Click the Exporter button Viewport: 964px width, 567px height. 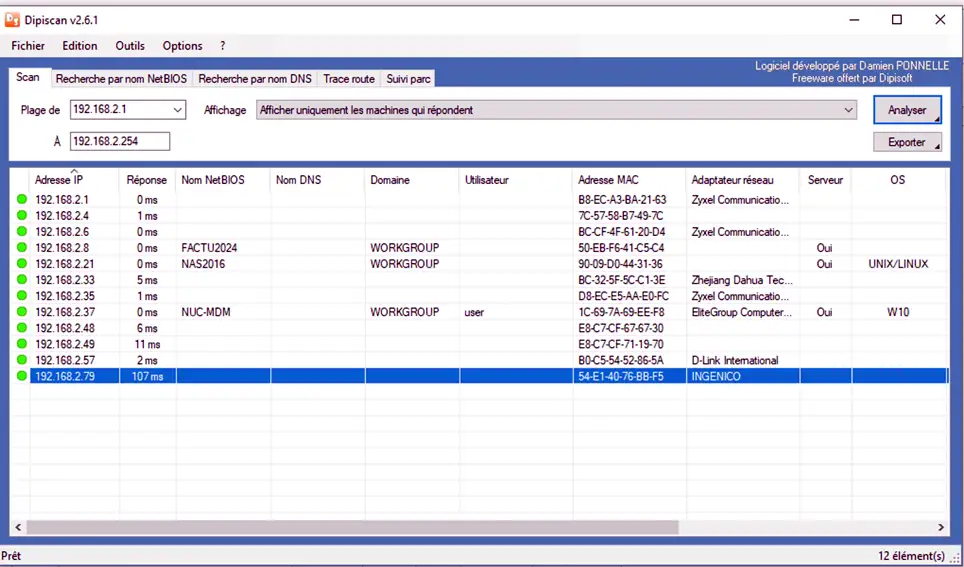[x=907, y=142]
